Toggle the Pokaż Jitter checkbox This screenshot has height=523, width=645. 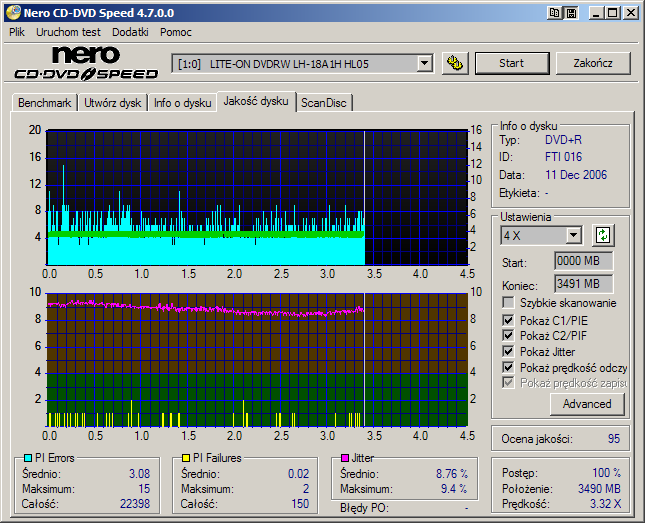508,351
